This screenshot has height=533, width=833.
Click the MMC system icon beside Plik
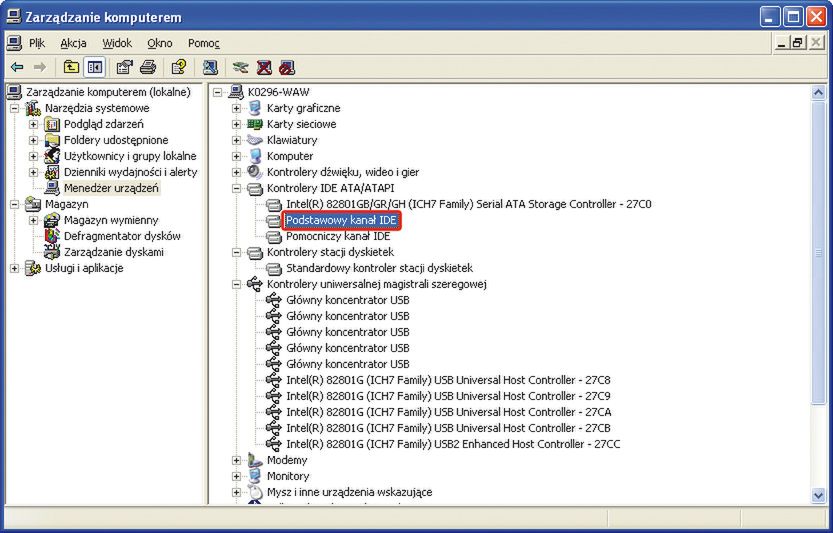tap(14, 43)
